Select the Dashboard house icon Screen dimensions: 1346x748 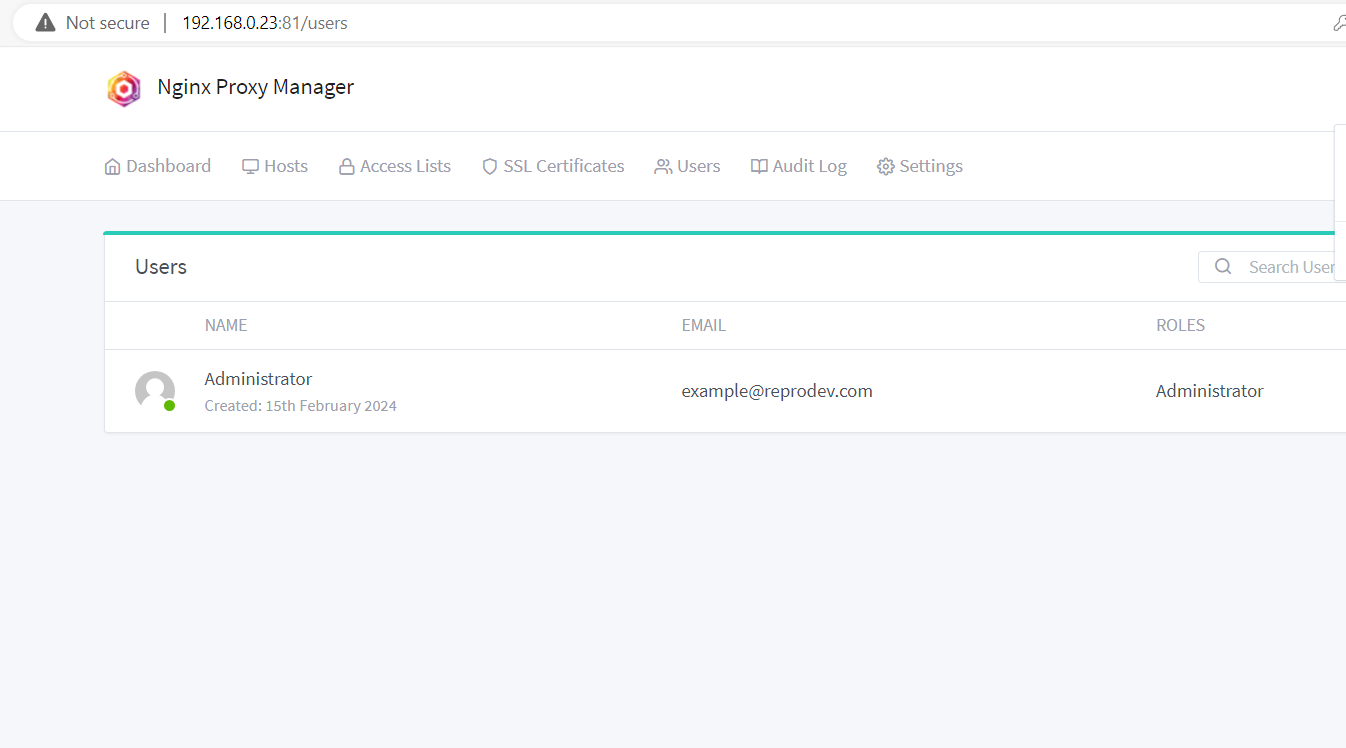point(112,165)
